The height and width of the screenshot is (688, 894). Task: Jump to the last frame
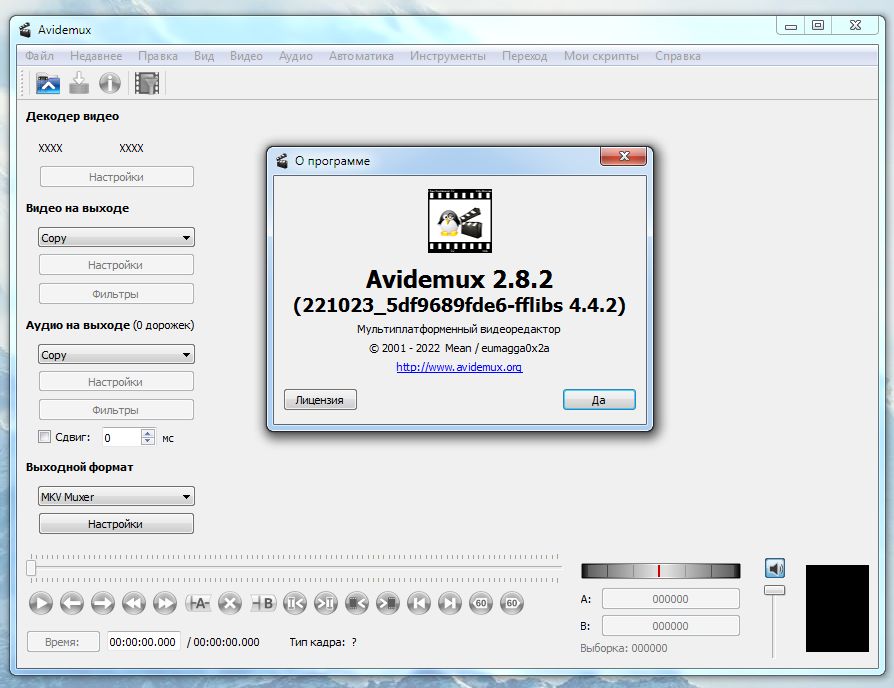pyautogui.click(x=450, y=603)
